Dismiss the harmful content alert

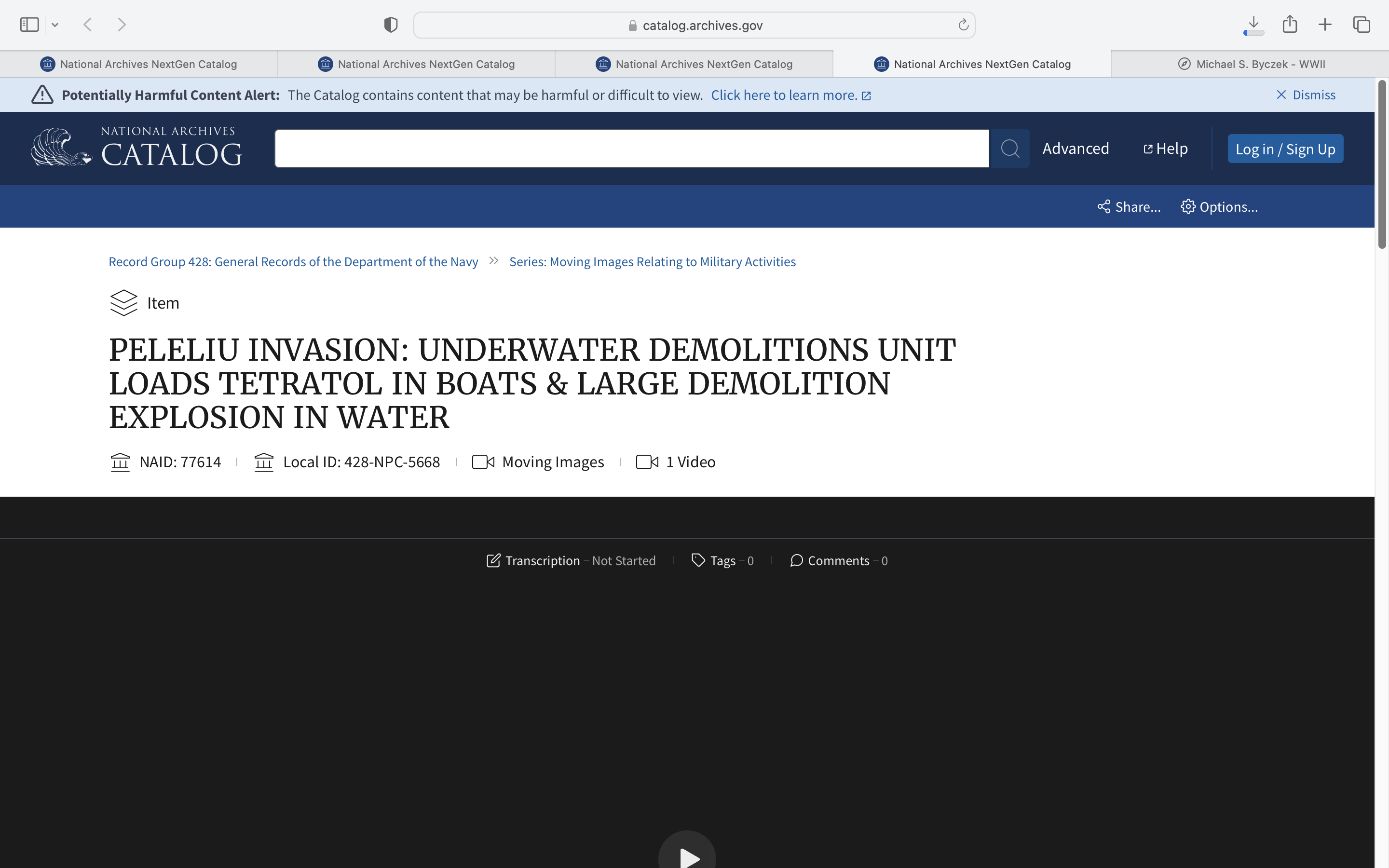pyautogui.click(x=1305, y=95)
